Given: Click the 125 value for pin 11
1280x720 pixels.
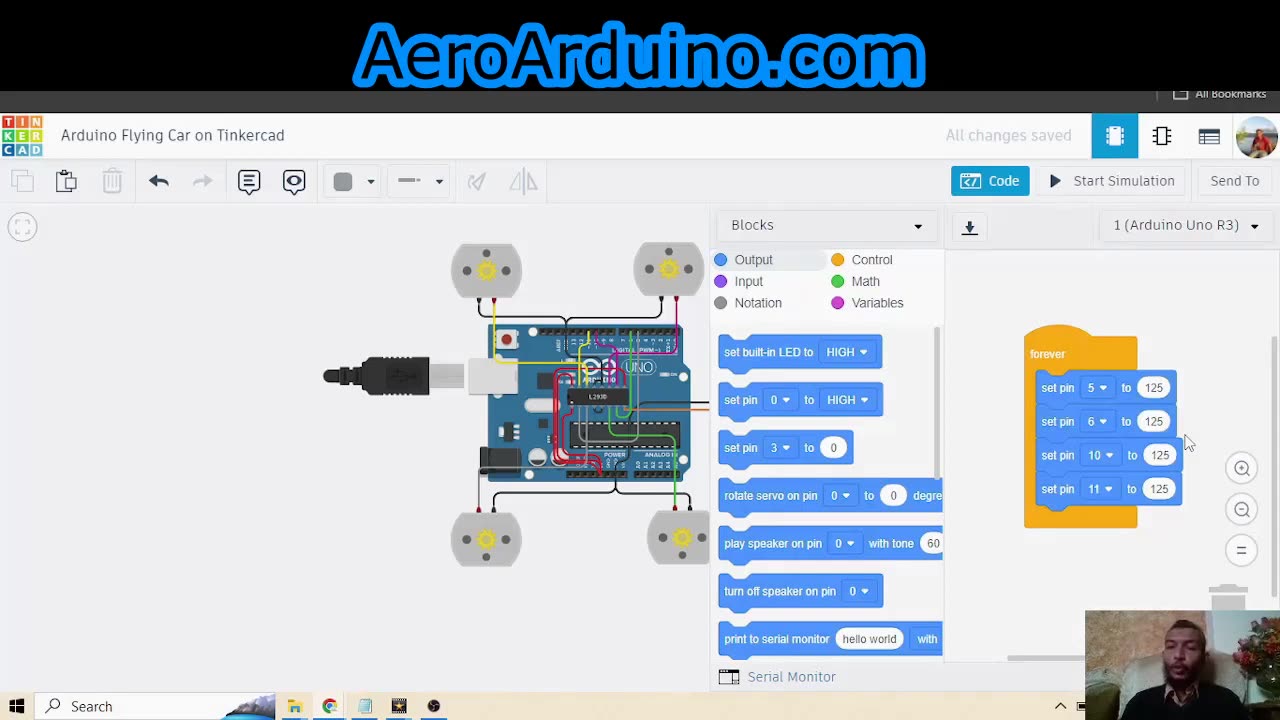Looking at the screenshot, I should pos(1159,489).
